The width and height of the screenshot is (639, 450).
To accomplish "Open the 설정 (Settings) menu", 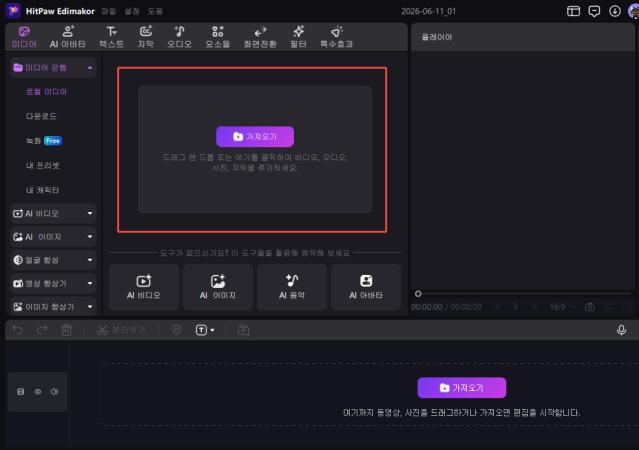I will click(x=132, y=11).
